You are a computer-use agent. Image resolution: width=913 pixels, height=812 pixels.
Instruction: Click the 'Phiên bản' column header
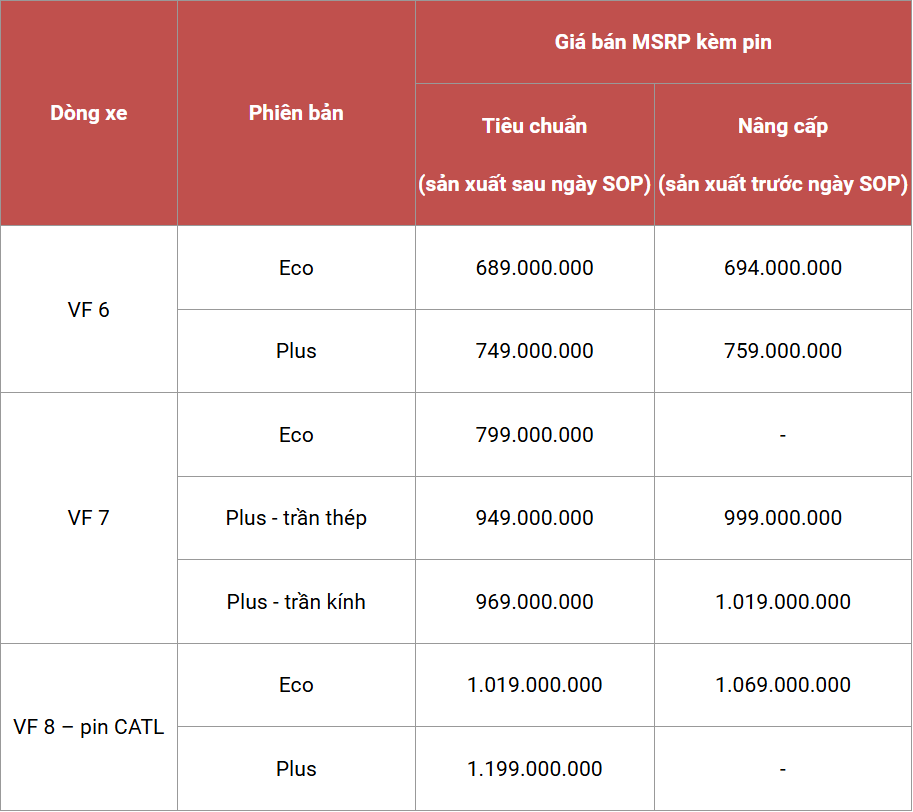point(296,113)
